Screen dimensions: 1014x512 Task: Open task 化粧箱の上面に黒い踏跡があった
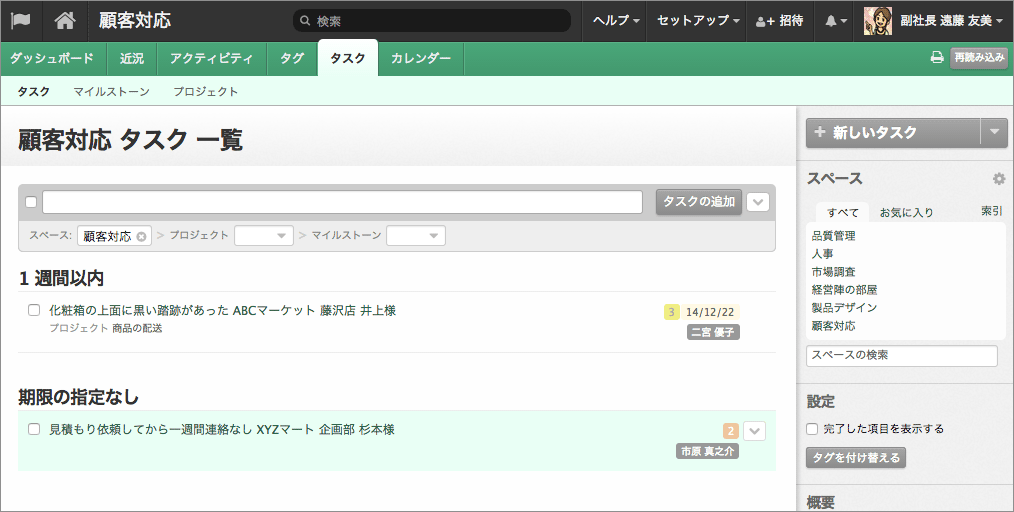pos(222,311)
